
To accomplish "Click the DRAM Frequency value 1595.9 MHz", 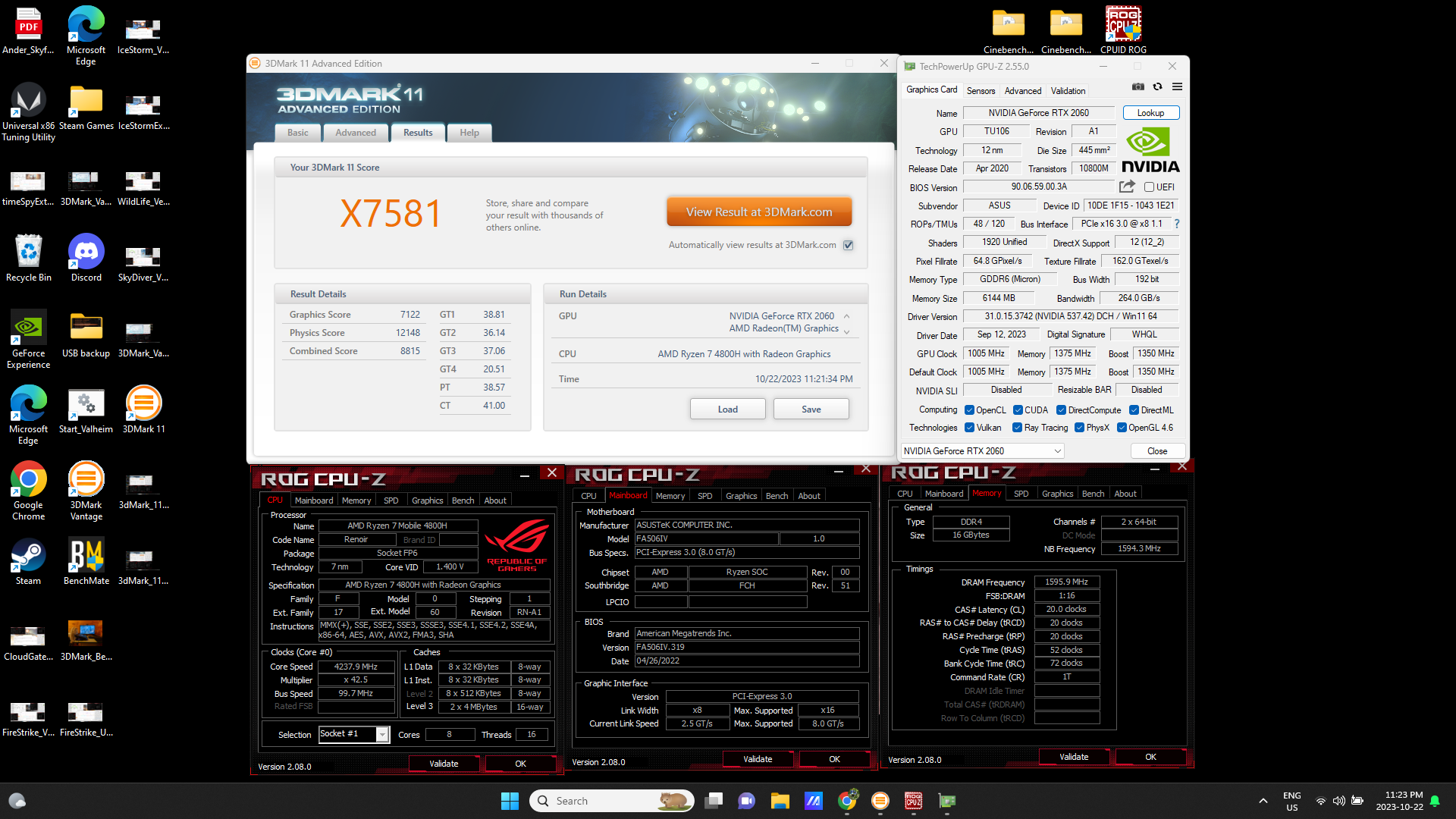I will tap(1066, 582).
